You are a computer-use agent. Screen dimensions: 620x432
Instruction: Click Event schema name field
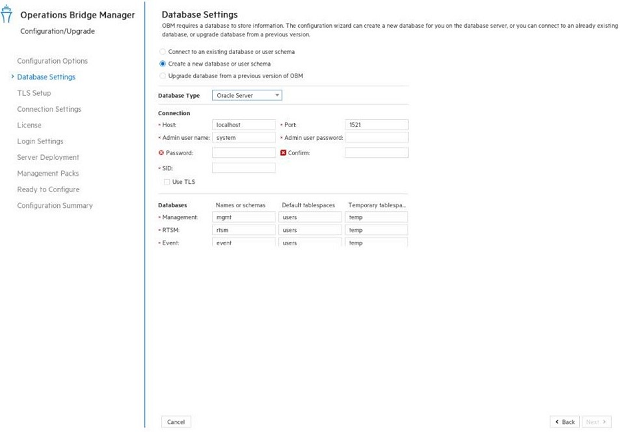pos(244,242)
